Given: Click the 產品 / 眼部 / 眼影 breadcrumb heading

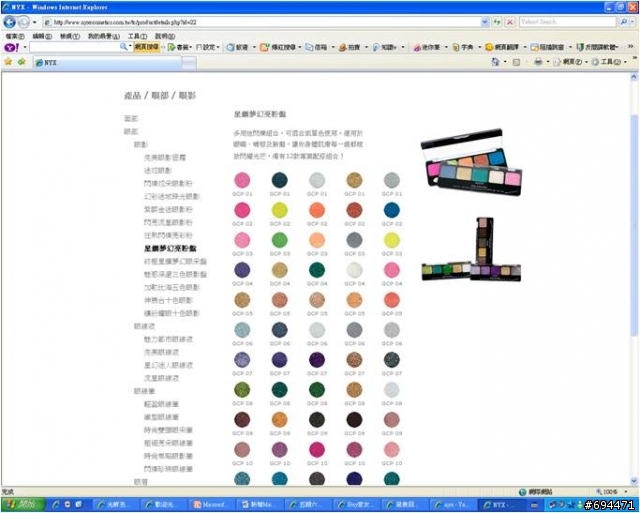Looking at the screenshot, I should point(160,95).
